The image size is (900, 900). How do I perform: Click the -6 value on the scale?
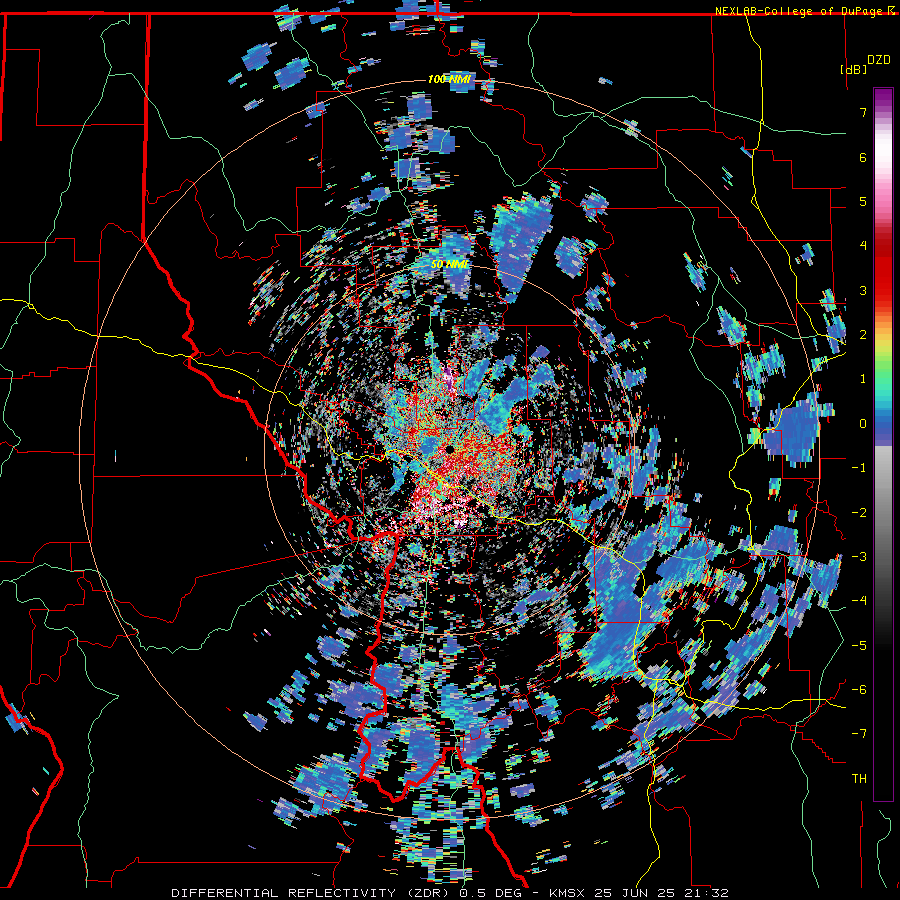[x=859, y=690]
